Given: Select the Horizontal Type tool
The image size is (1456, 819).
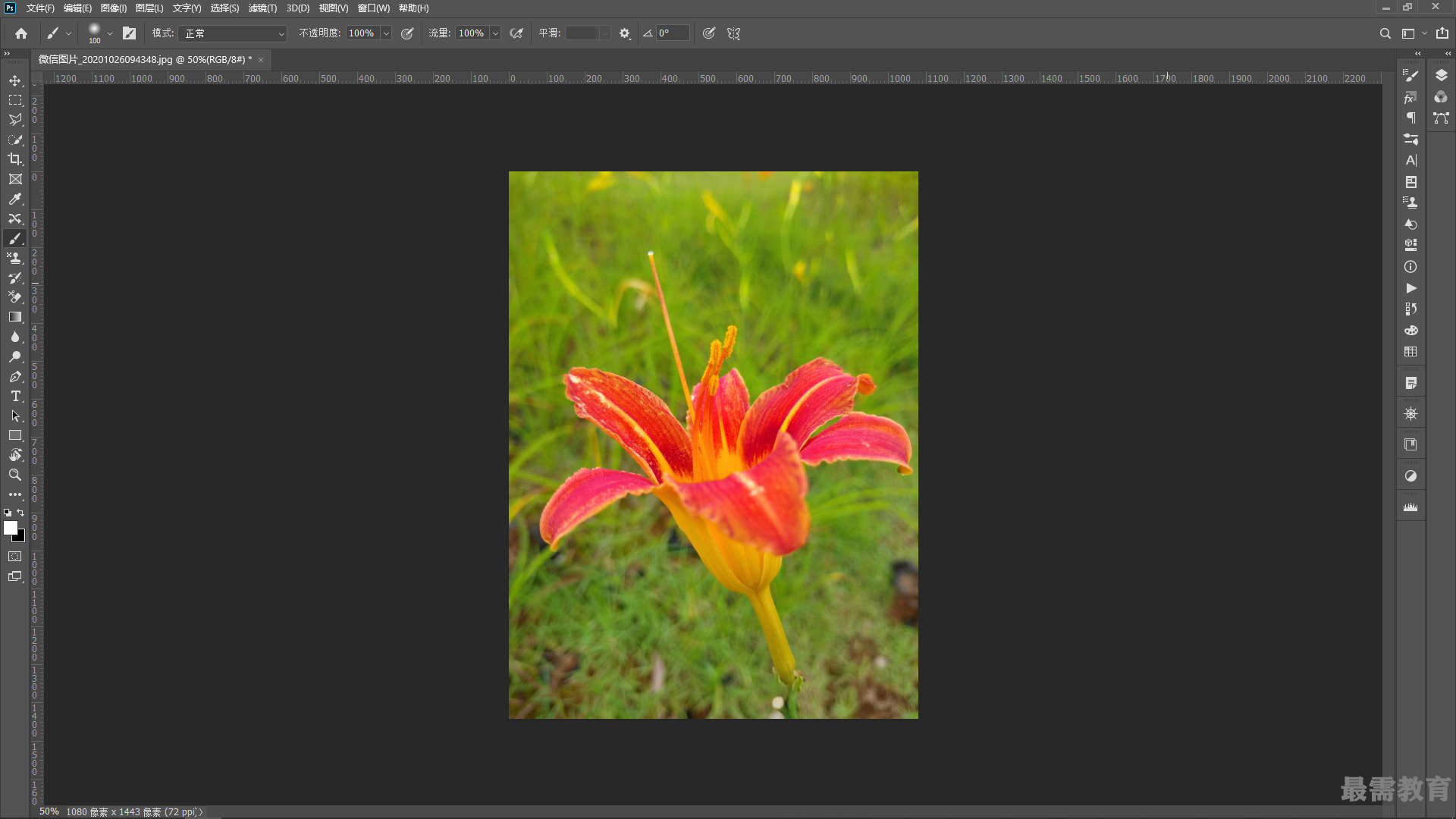Looking at the screenshot, I should click(x=15, y=396).
